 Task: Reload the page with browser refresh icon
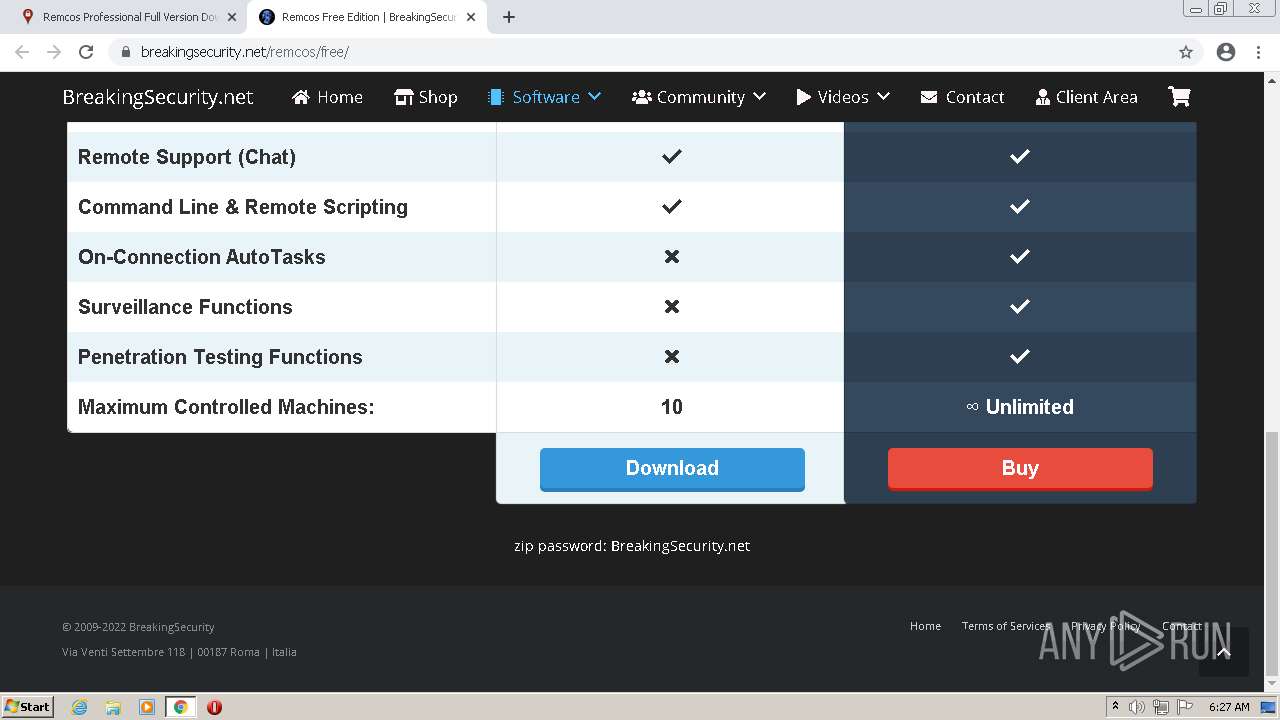click(x=86, y=52)
